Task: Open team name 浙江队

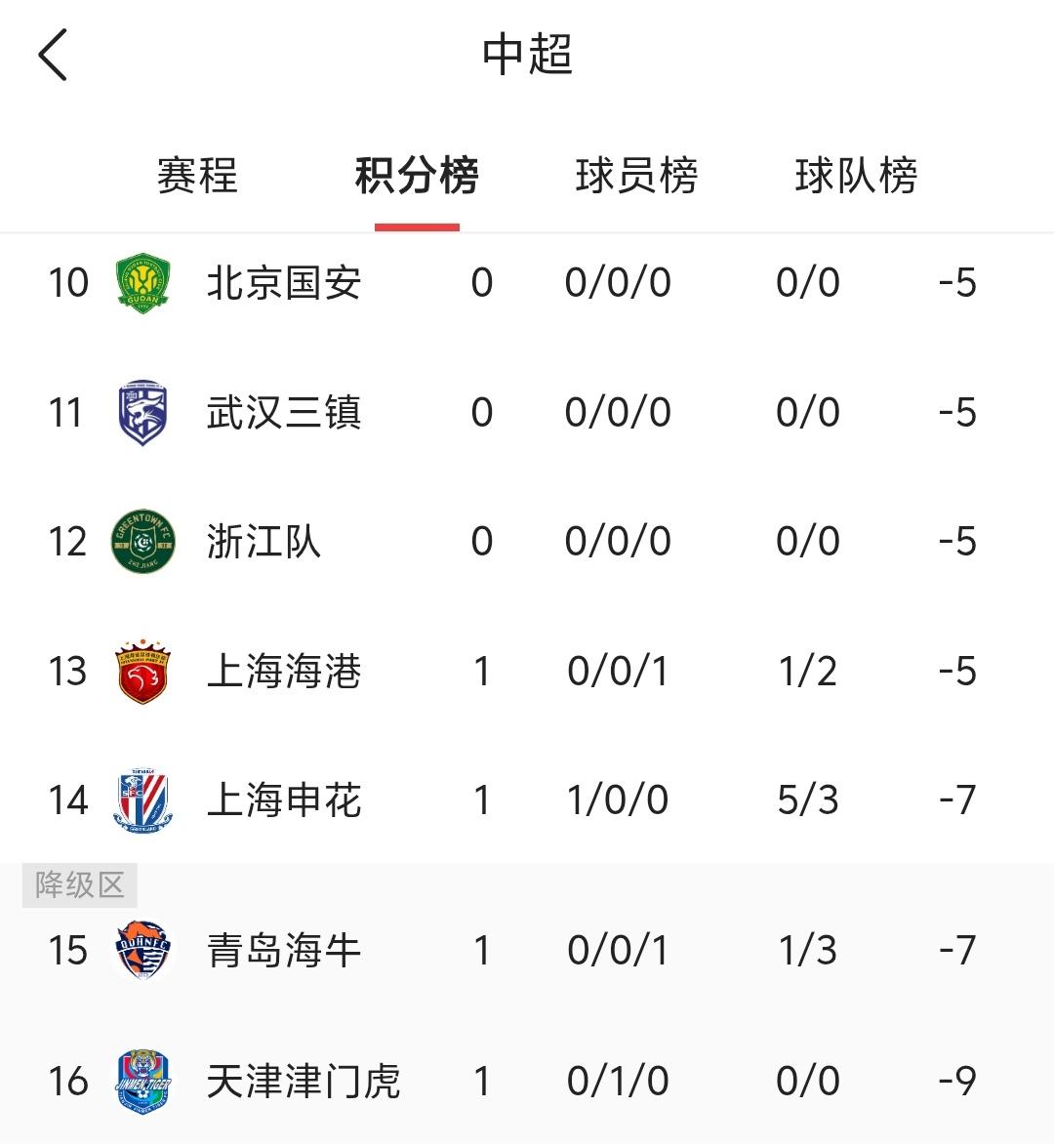Action: click(263, 542)
